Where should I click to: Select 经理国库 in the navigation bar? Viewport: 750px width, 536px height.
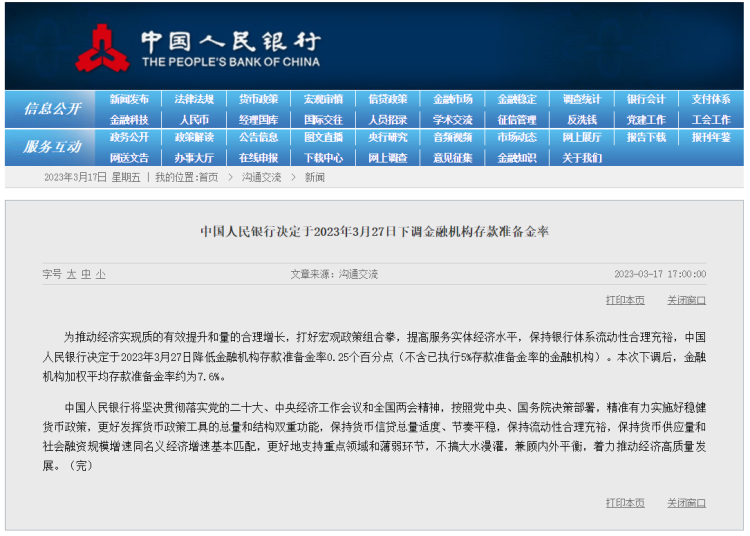pyautogui.click(x=258, y=120)
